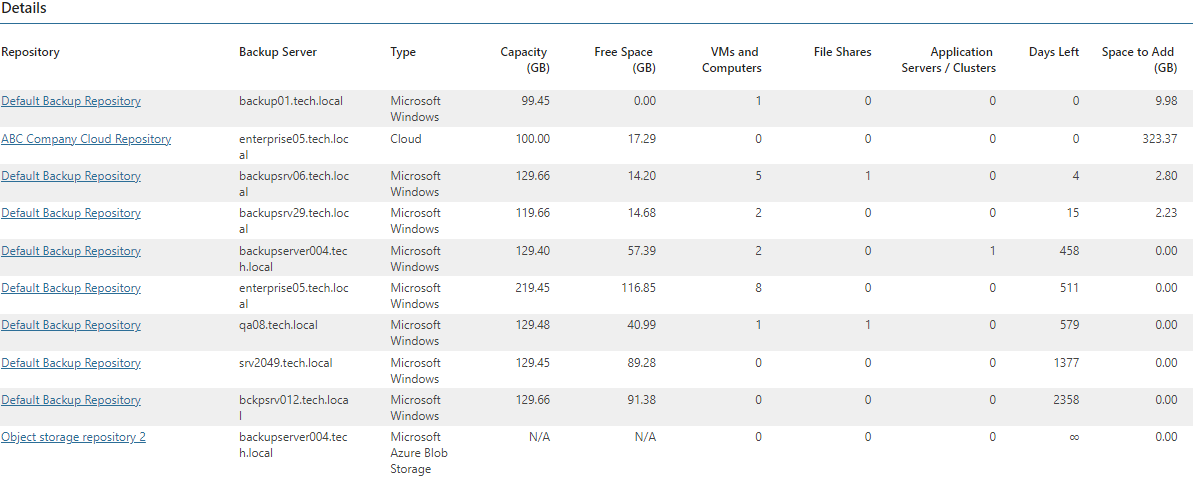
Task: Open Default Backup Repository for backupsrv29.tech.local
Action: click(71, 213)
